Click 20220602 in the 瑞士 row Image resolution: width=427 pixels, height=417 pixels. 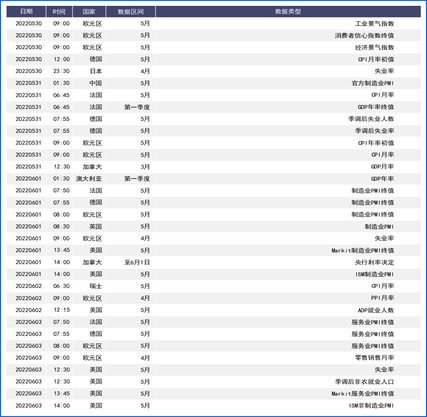(29, 286)
